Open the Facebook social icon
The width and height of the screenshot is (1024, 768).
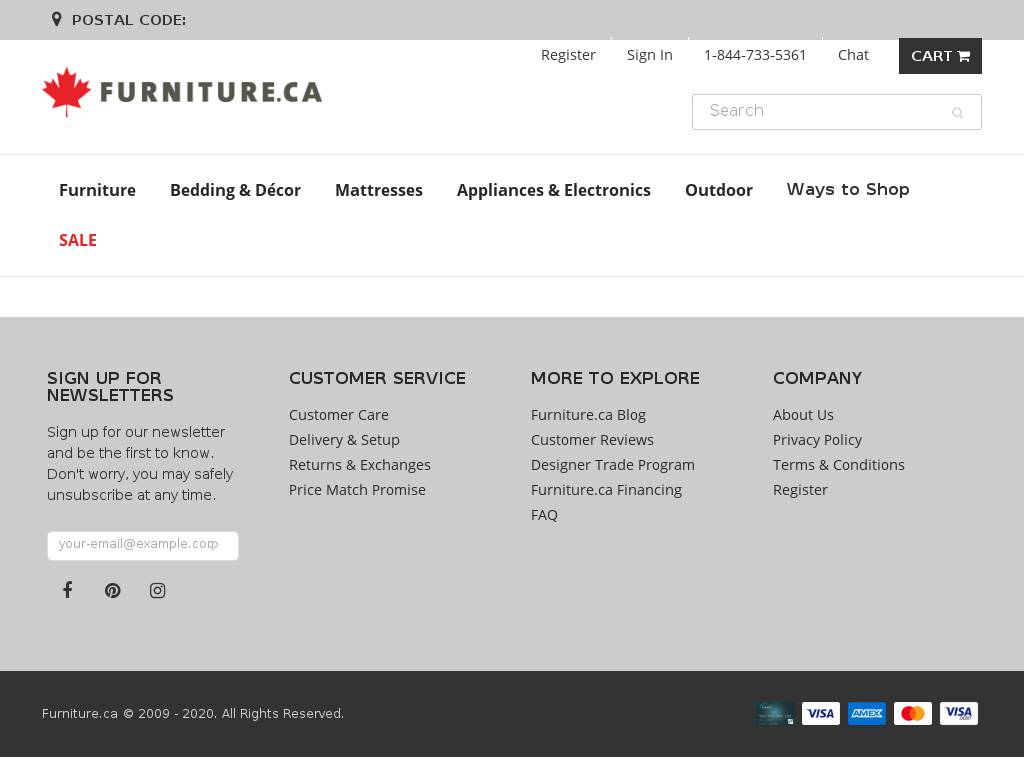tap(68, 590)
